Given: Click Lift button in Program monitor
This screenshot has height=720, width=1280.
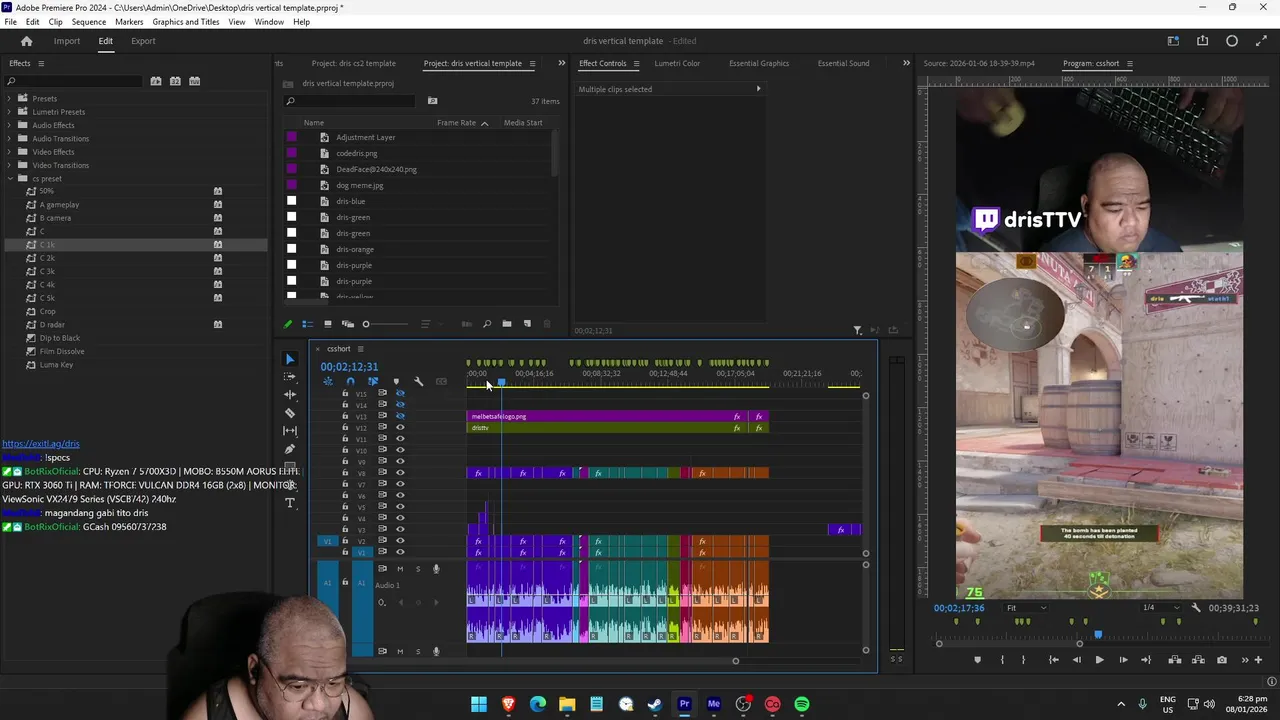Looking at the screenshot, I should point(1175,660).
